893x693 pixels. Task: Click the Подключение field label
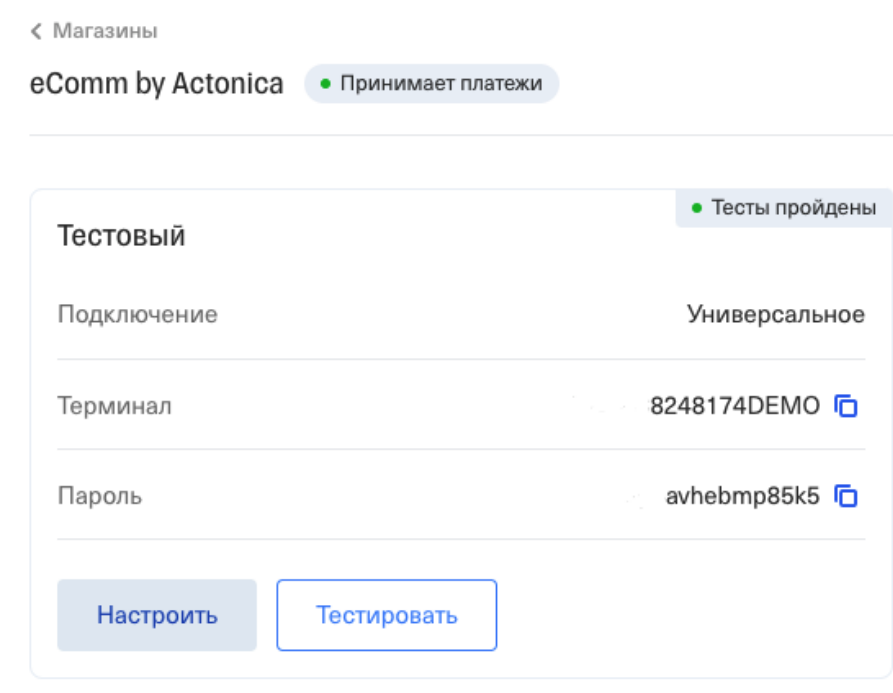pyautogui.click(x=137, y=315)
